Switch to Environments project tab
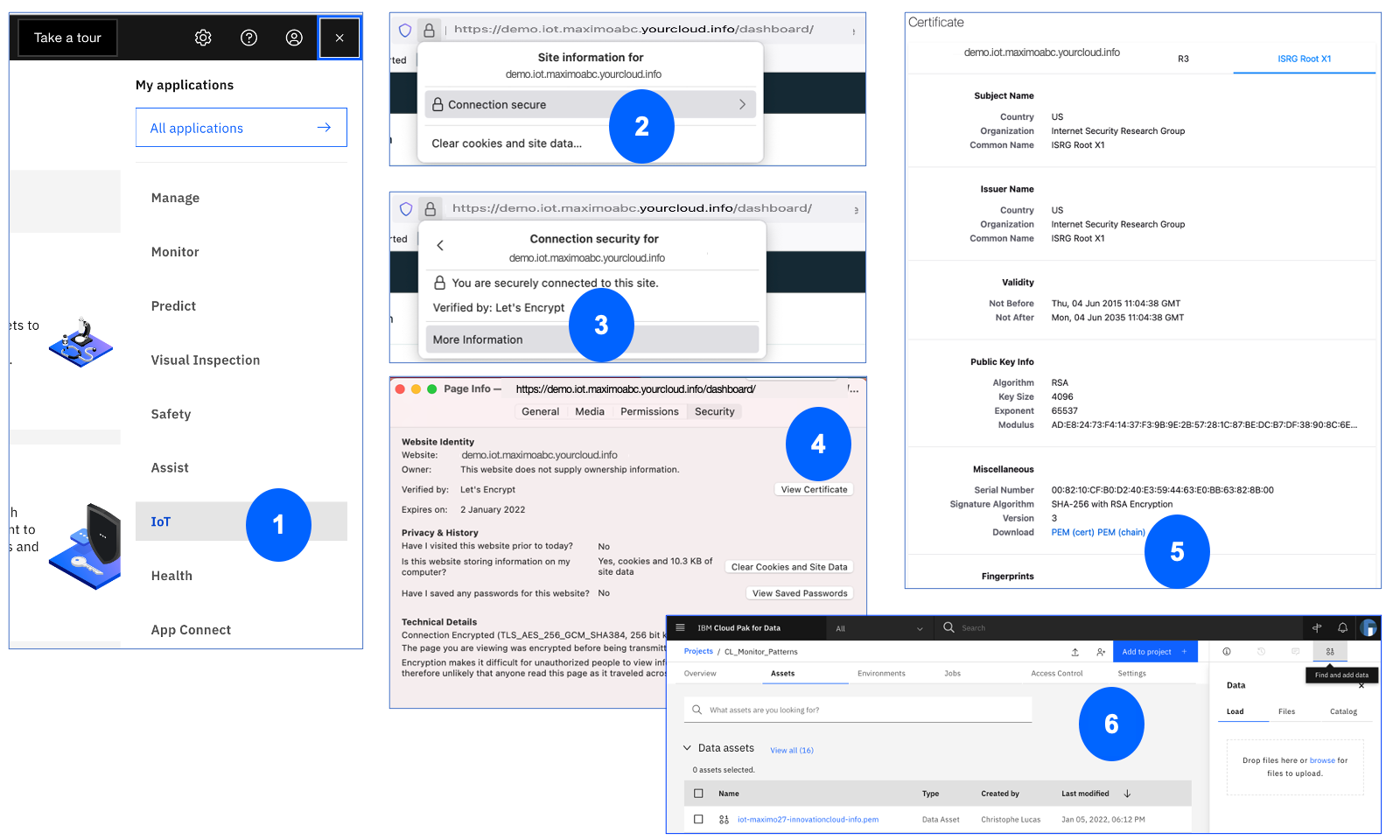Viewport: 1400px width, 840px height. click(x=881, y=674)
